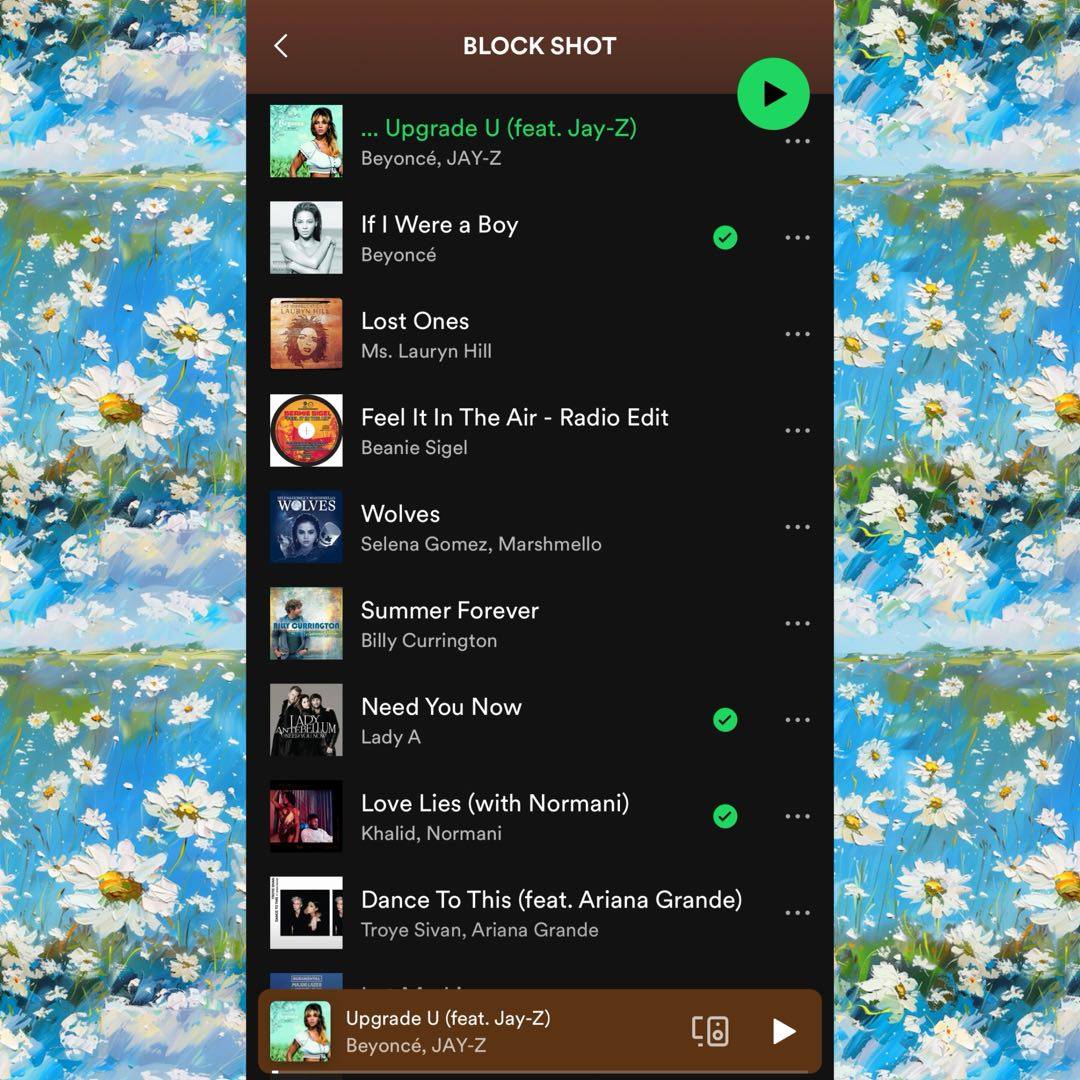
Task: Open more options for Summer Forever
Action: pyautogui.click(x=797, y=623)
